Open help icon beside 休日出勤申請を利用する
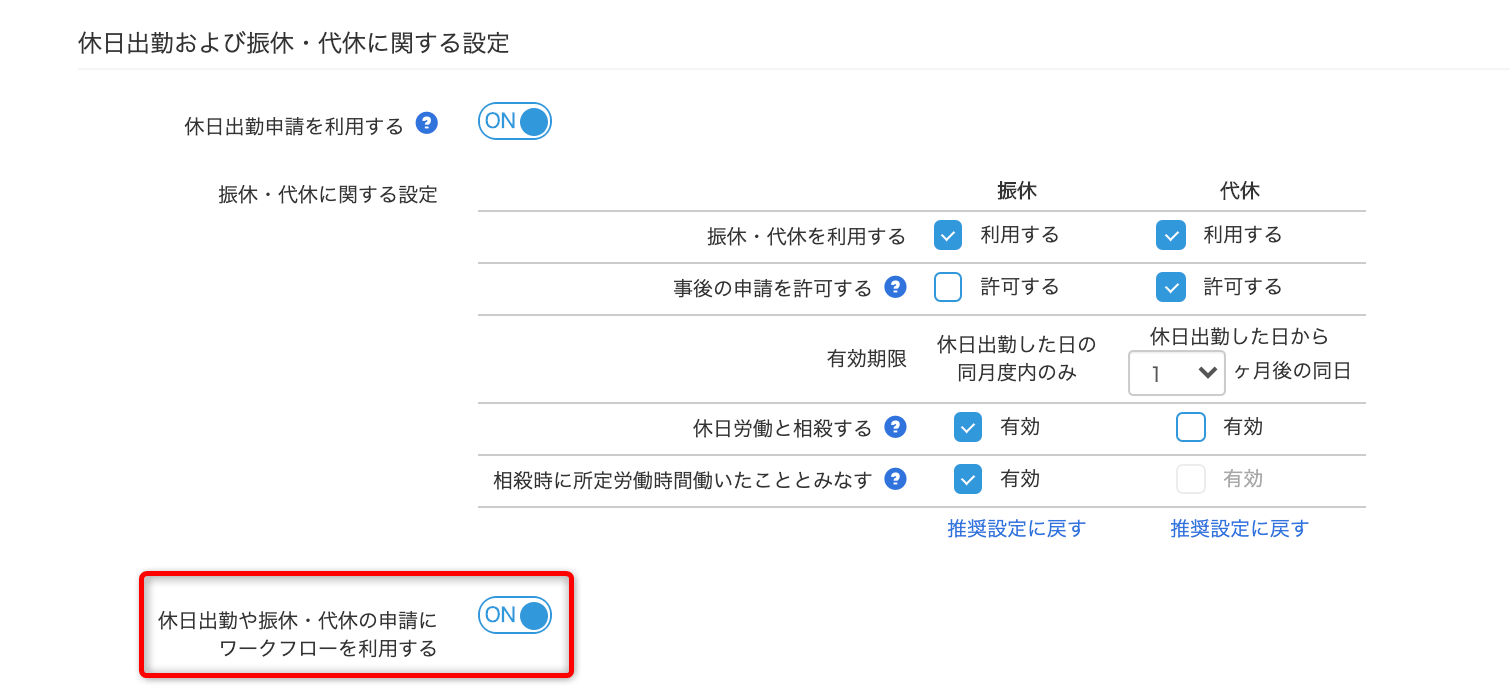The image size is (1510, 690). point(427,124)
